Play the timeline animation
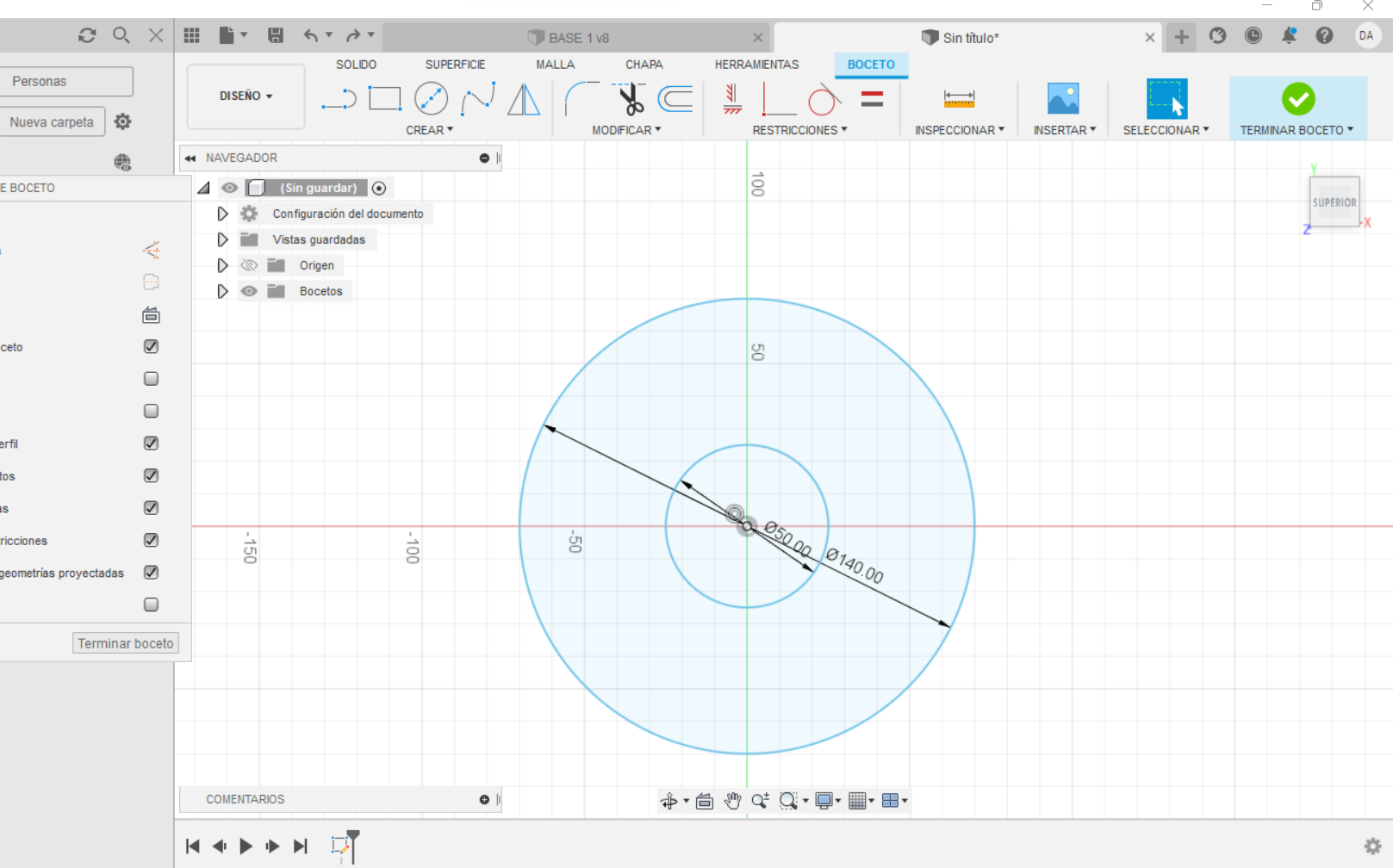The width and height of the screenshot is (1393, 868). coord(246,846)
